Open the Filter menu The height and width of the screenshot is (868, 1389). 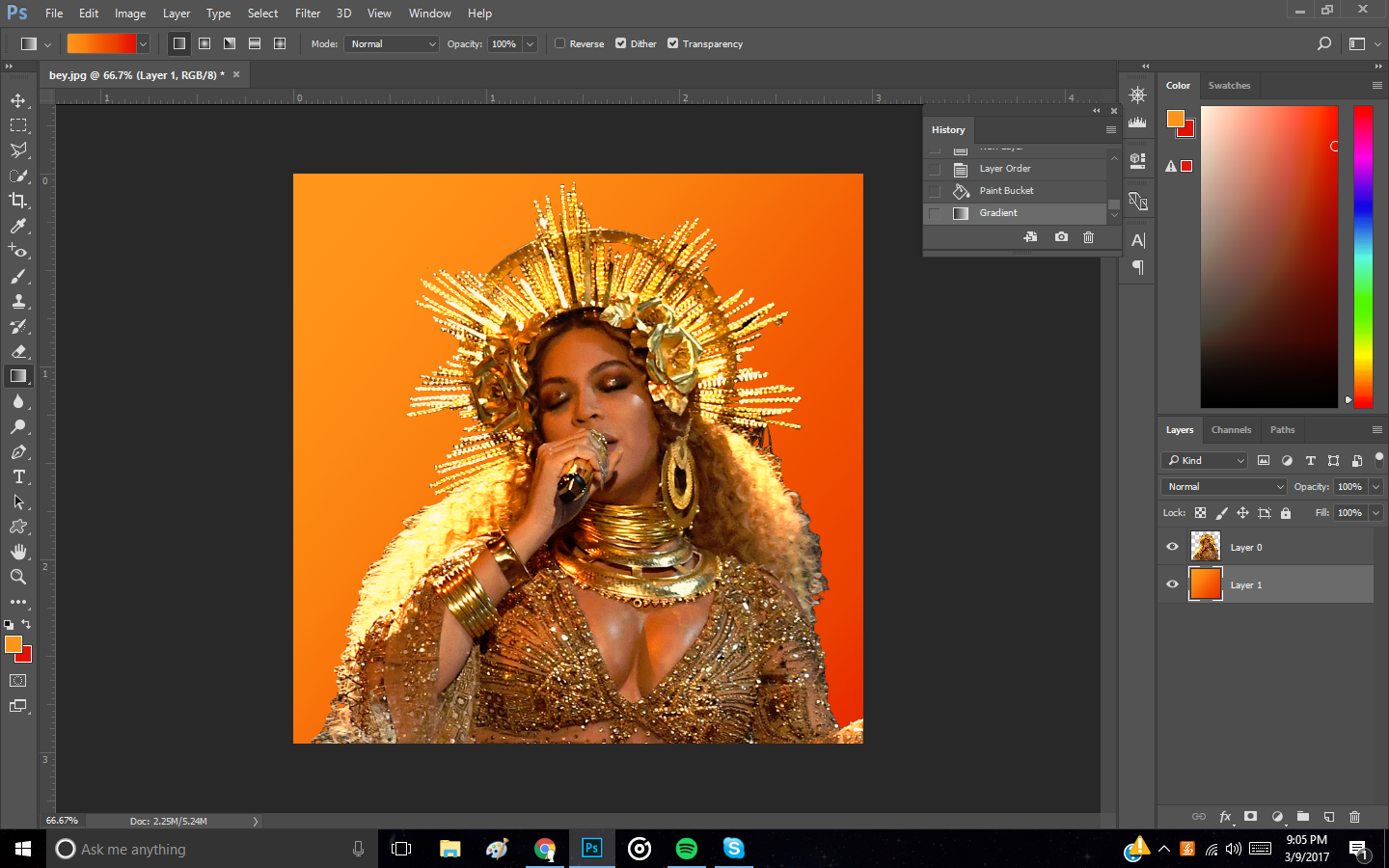[x=308, y=14]
